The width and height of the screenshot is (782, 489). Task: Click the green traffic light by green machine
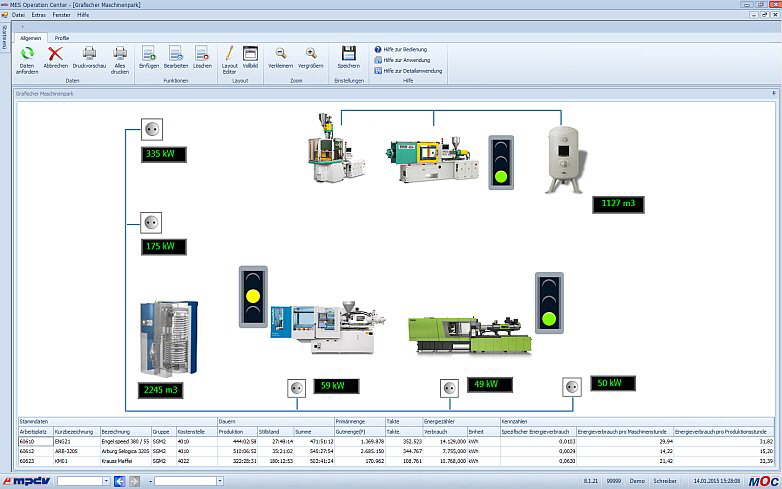(549, 303)
